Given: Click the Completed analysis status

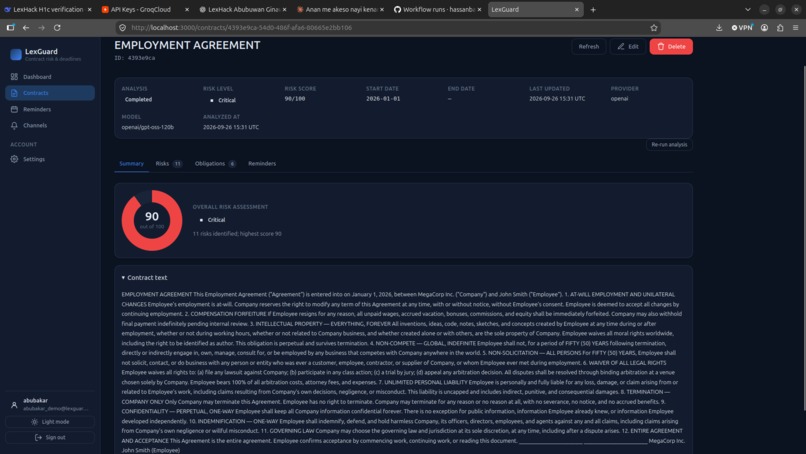Looking at the screenshot, I should pos(138,100).
